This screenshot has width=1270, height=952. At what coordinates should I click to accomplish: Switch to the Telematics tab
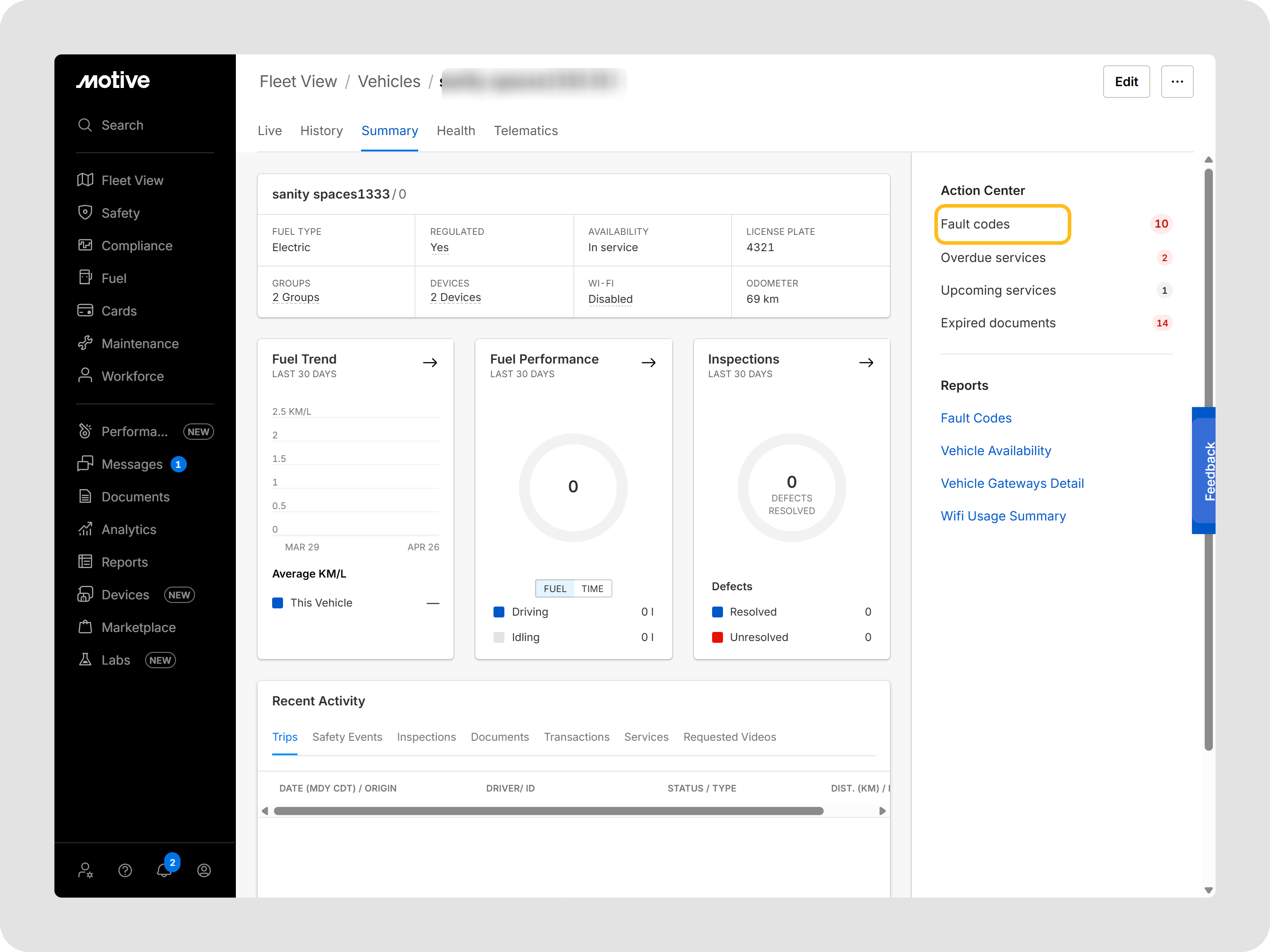pos(526,131)
